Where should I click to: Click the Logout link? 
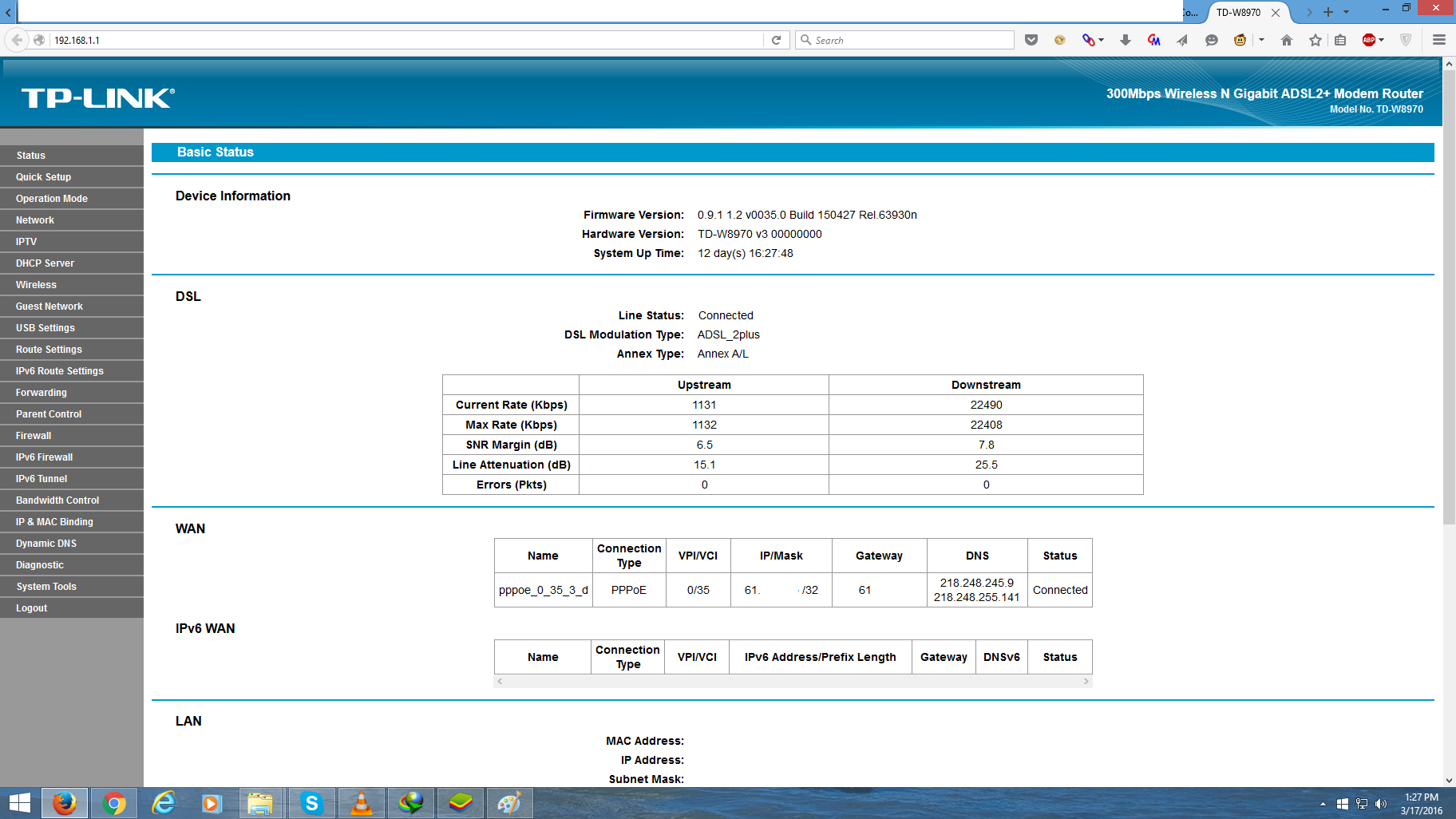pos(32,608)
